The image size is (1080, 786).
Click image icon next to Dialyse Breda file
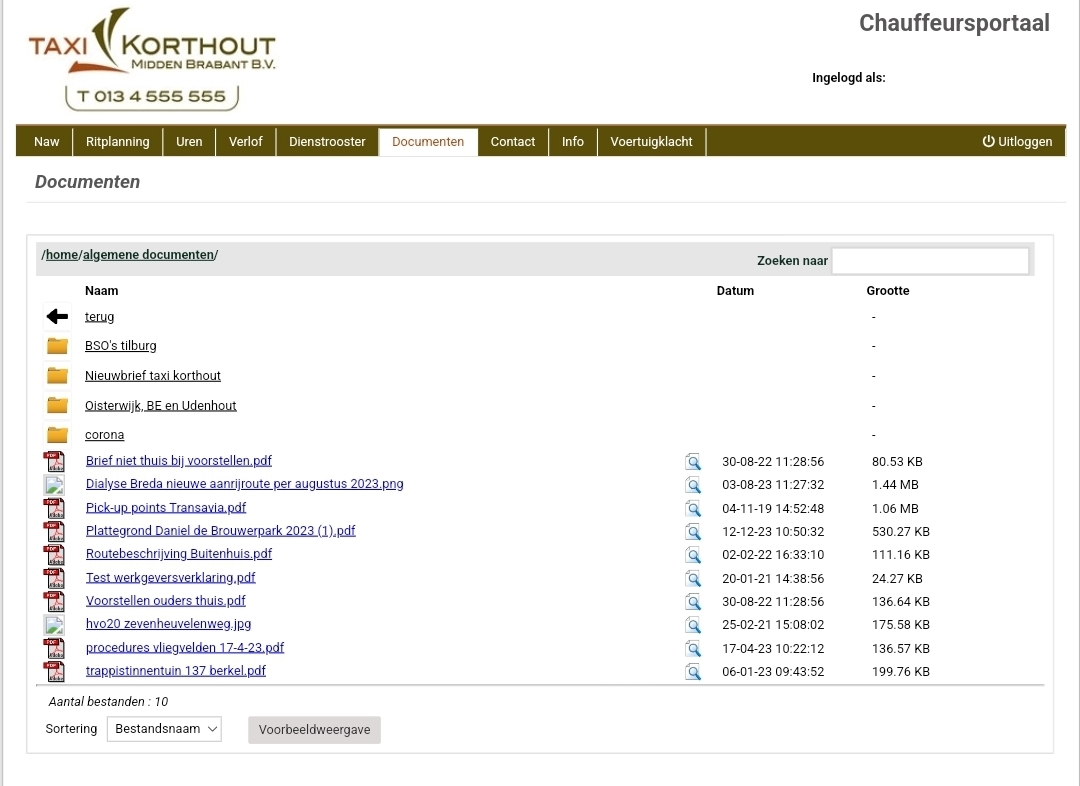click(x=54, y=485)
